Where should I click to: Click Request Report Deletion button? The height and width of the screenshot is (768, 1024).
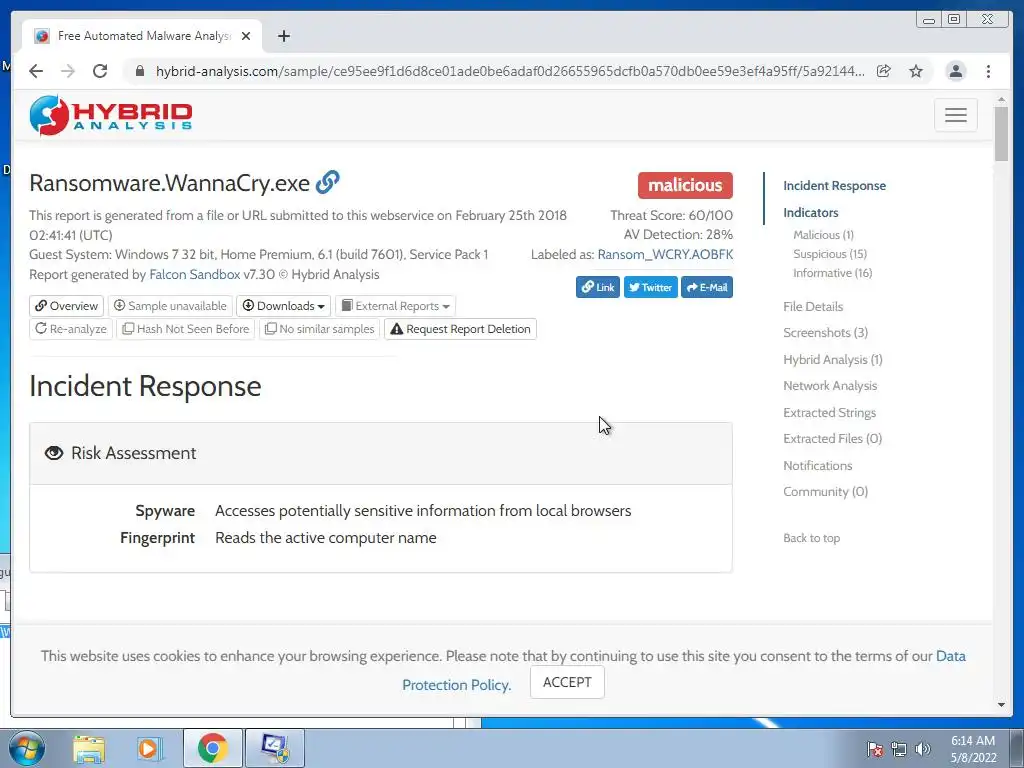(x=460, y=328)
